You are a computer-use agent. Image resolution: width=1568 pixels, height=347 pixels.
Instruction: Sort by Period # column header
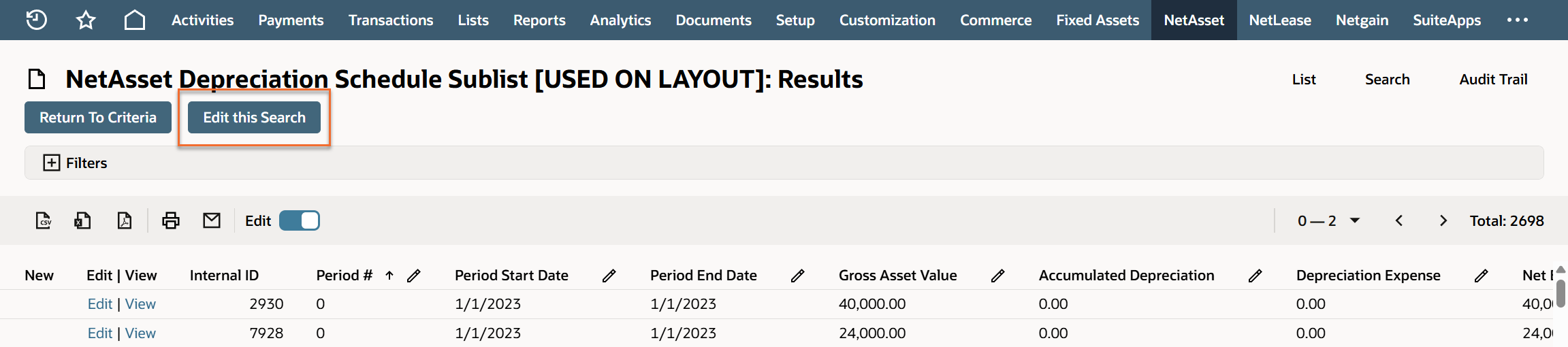(x=344, y=276)
